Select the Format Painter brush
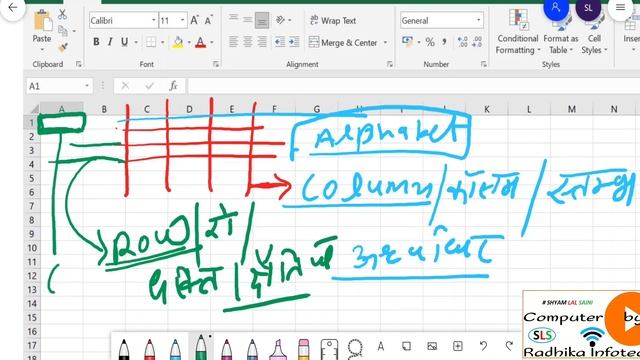 click(62, 47)
